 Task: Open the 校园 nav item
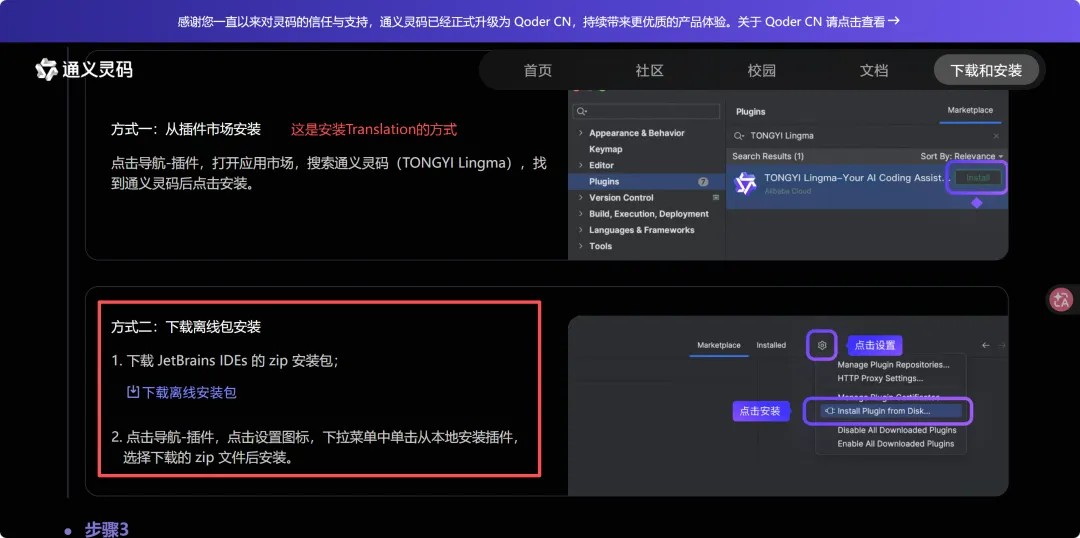coord(762,70)
